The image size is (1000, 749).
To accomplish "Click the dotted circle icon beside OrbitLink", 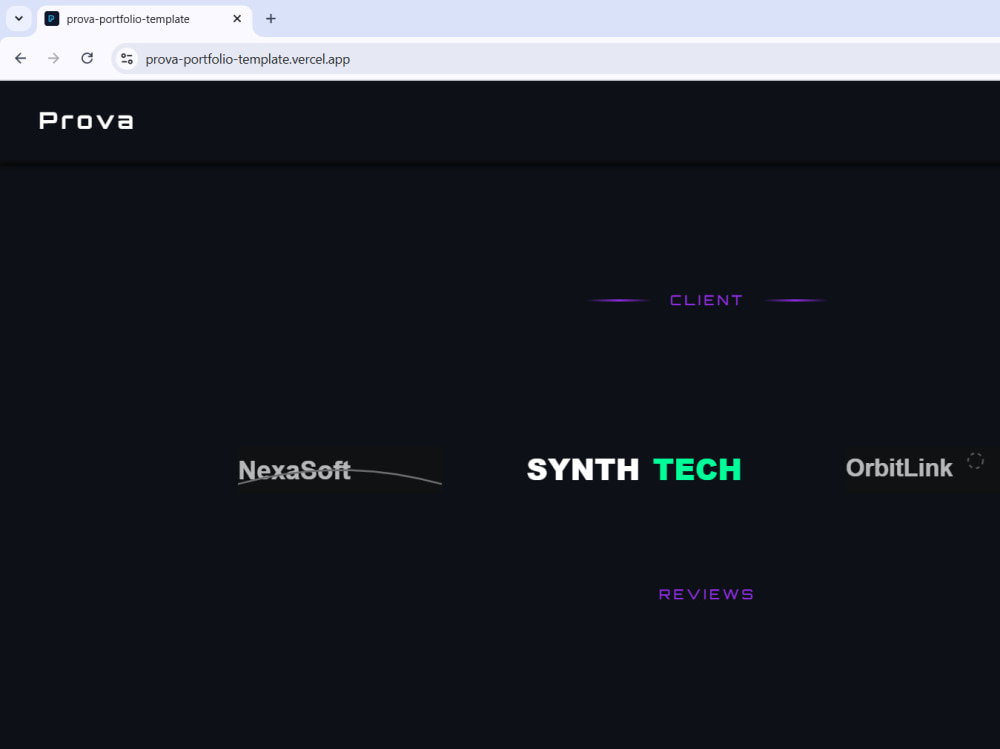I will tap(975, 461).
